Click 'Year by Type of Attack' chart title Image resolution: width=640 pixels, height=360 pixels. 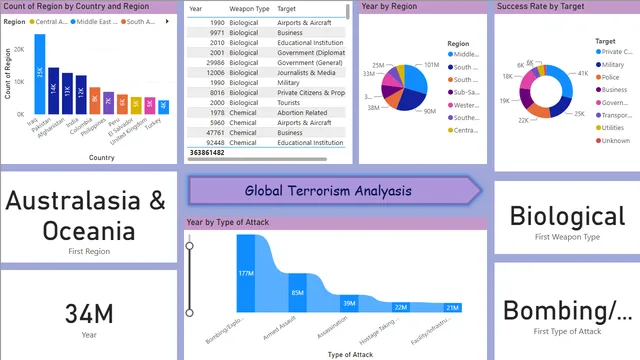pyautogui.click(x=228, y=222)
